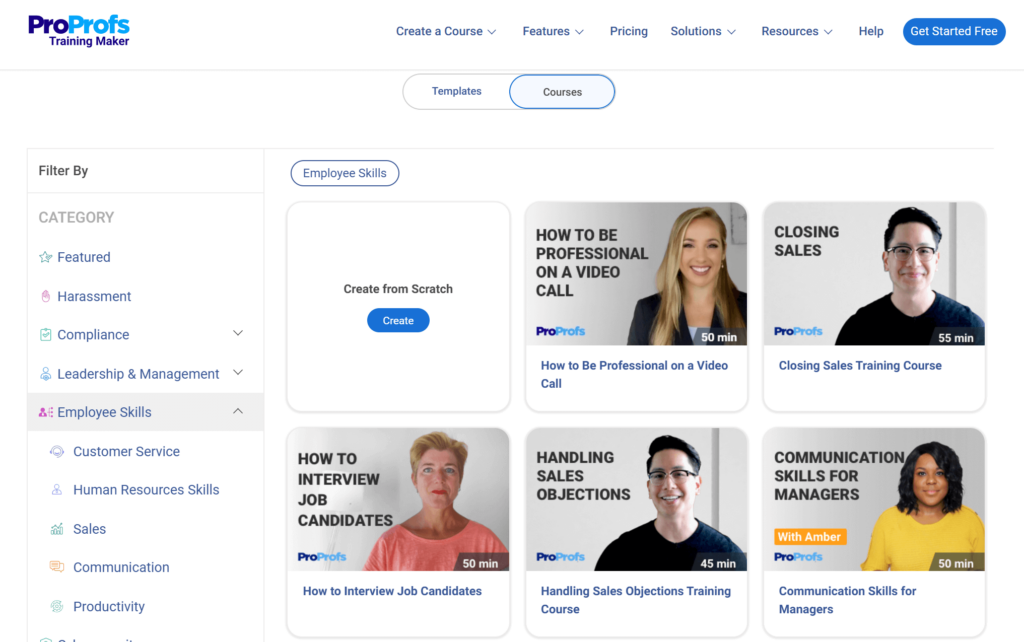
Task: Click the Get Started Free button
Action: [x=953, y=31]
